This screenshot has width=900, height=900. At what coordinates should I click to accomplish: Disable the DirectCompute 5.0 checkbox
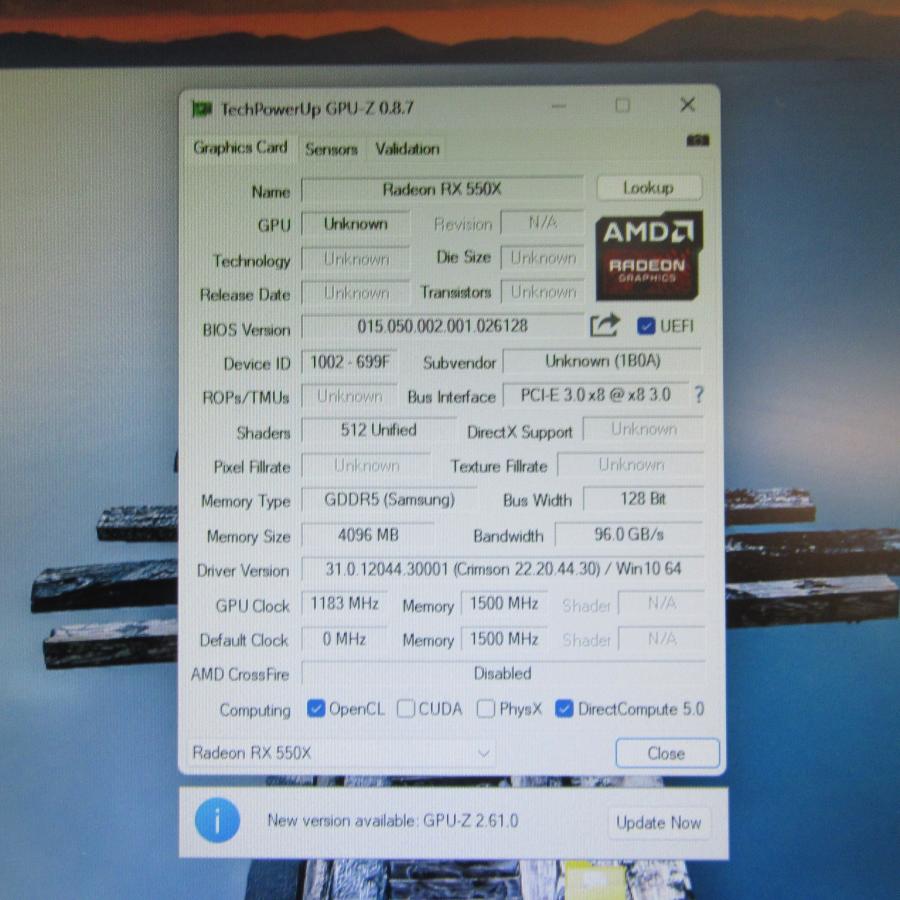pyautogui.click(x=564, y=709)
